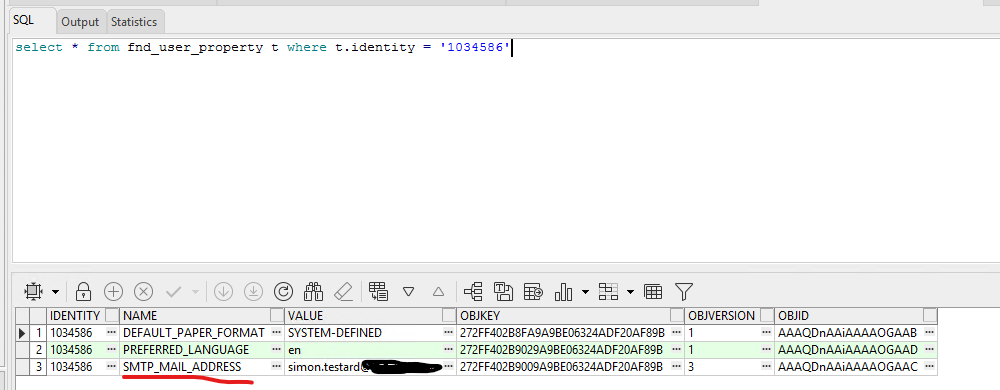
Task: Click the NAME column header label
Action: click(140, 315)
